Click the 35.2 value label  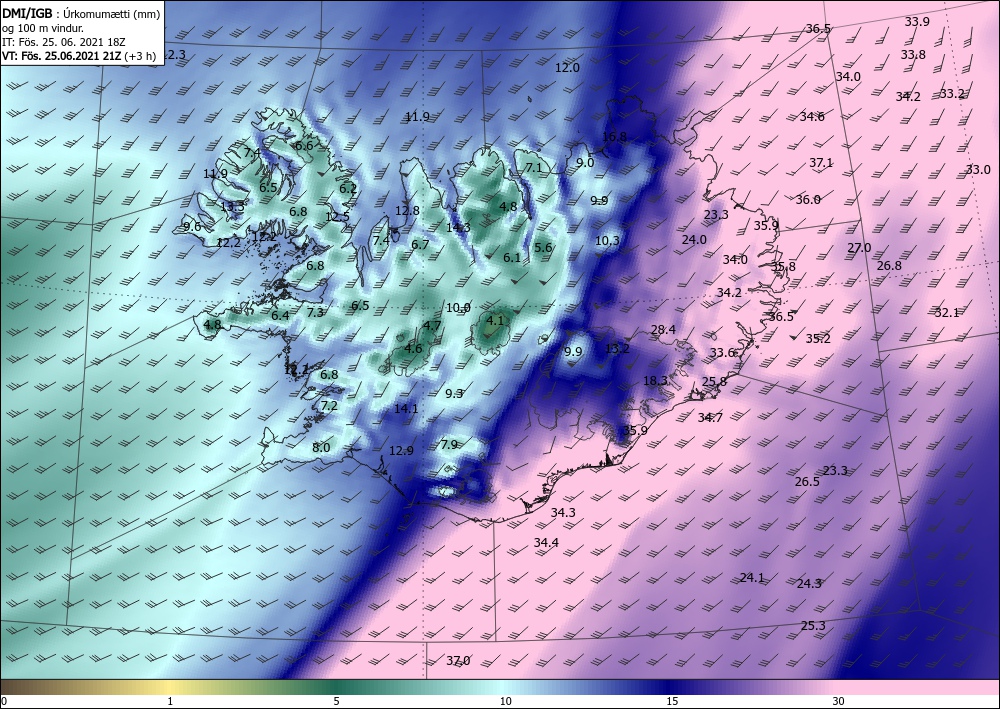818,339
